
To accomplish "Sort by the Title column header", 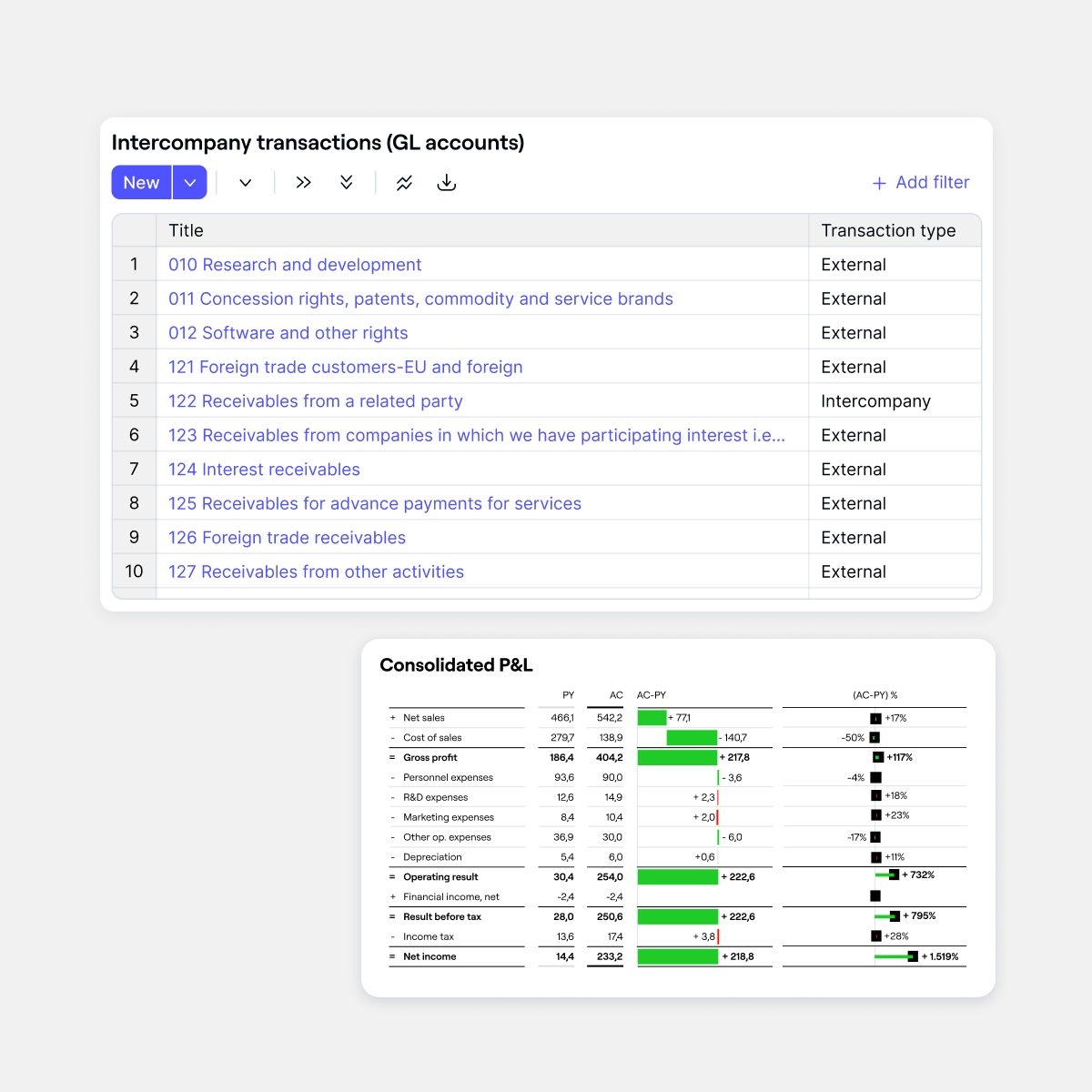I will (186, 231).
